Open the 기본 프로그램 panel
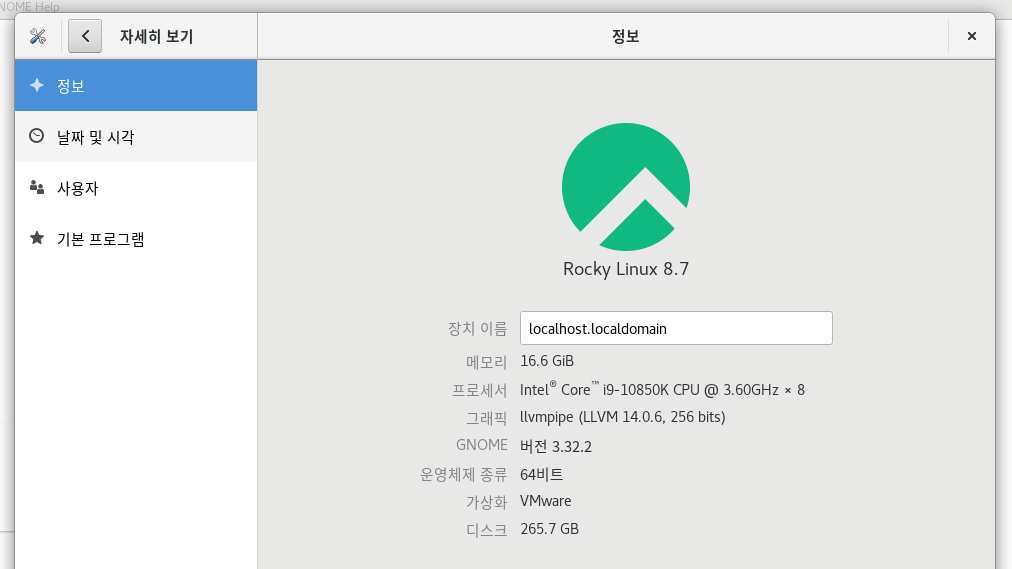The image size is (1012, 569). tap(136, 239)
